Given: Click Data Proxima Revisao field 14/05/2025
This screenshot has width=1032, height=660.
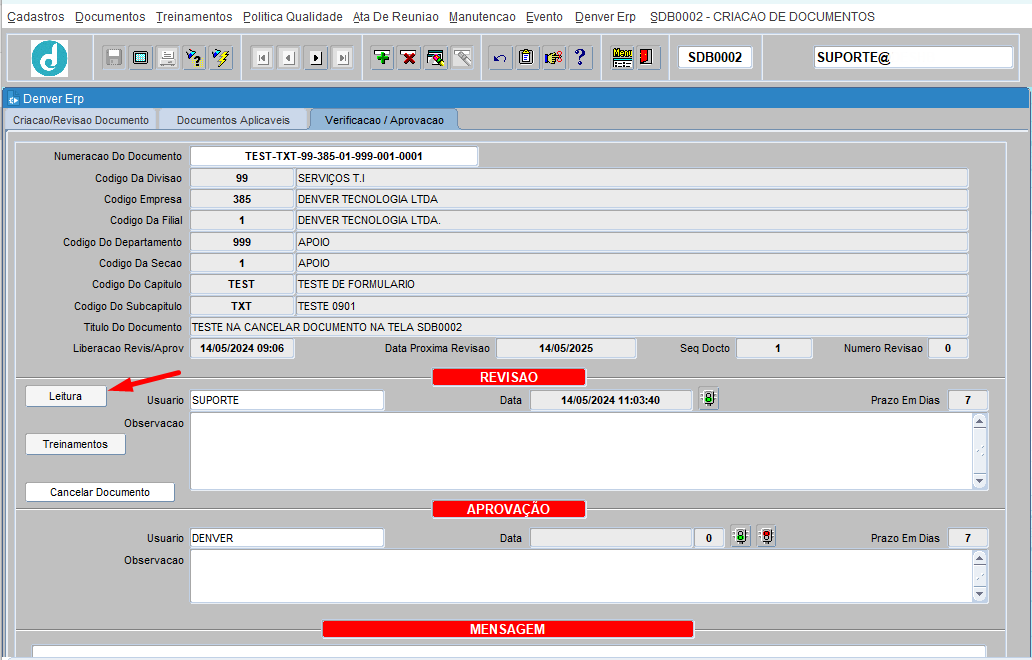Looking at the screenshot, I should [x=566, y=348].
